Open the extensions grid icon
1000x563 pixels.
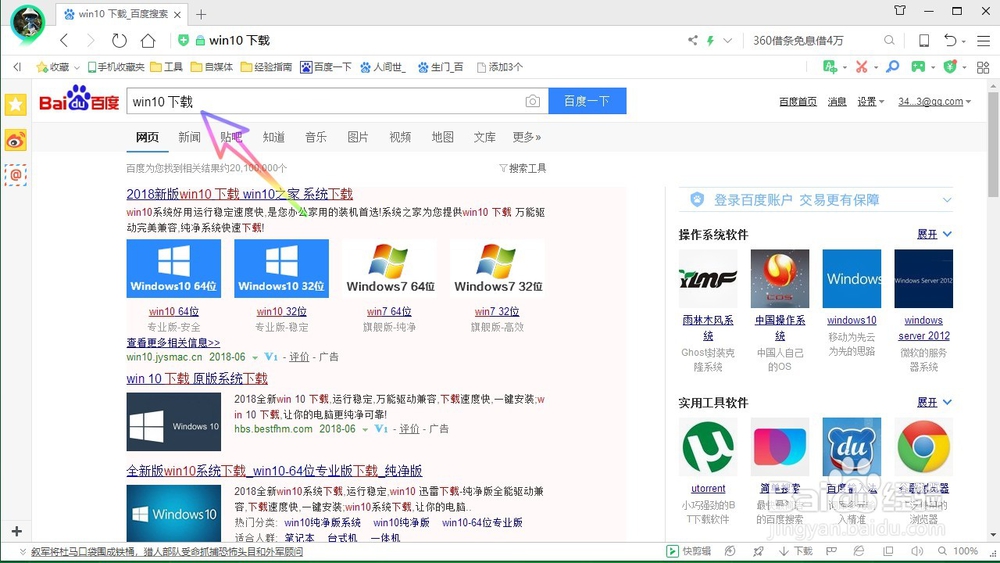tap(983, 67)
